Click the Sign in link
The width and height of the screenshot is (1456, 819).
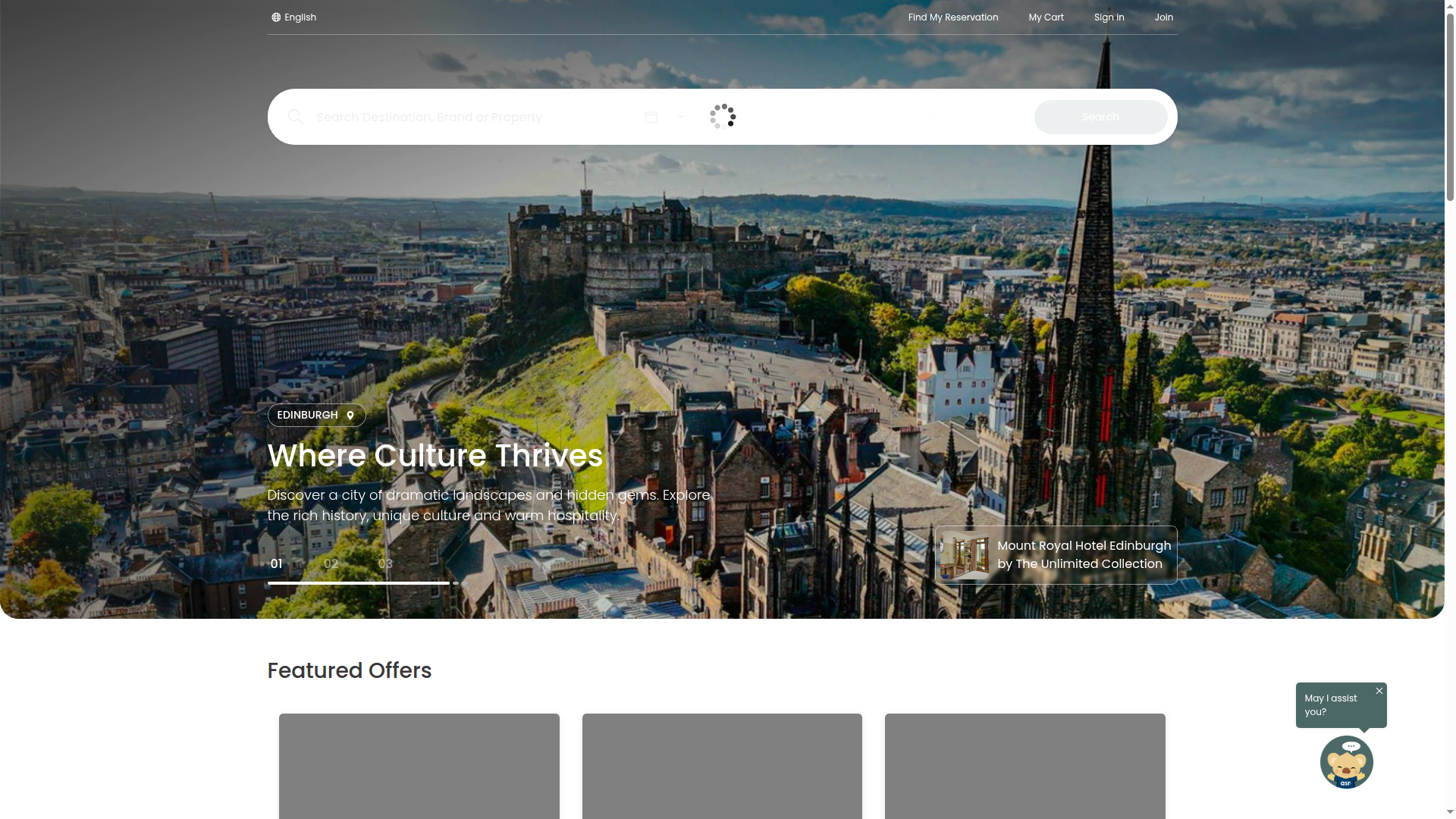pos(1109,17)
